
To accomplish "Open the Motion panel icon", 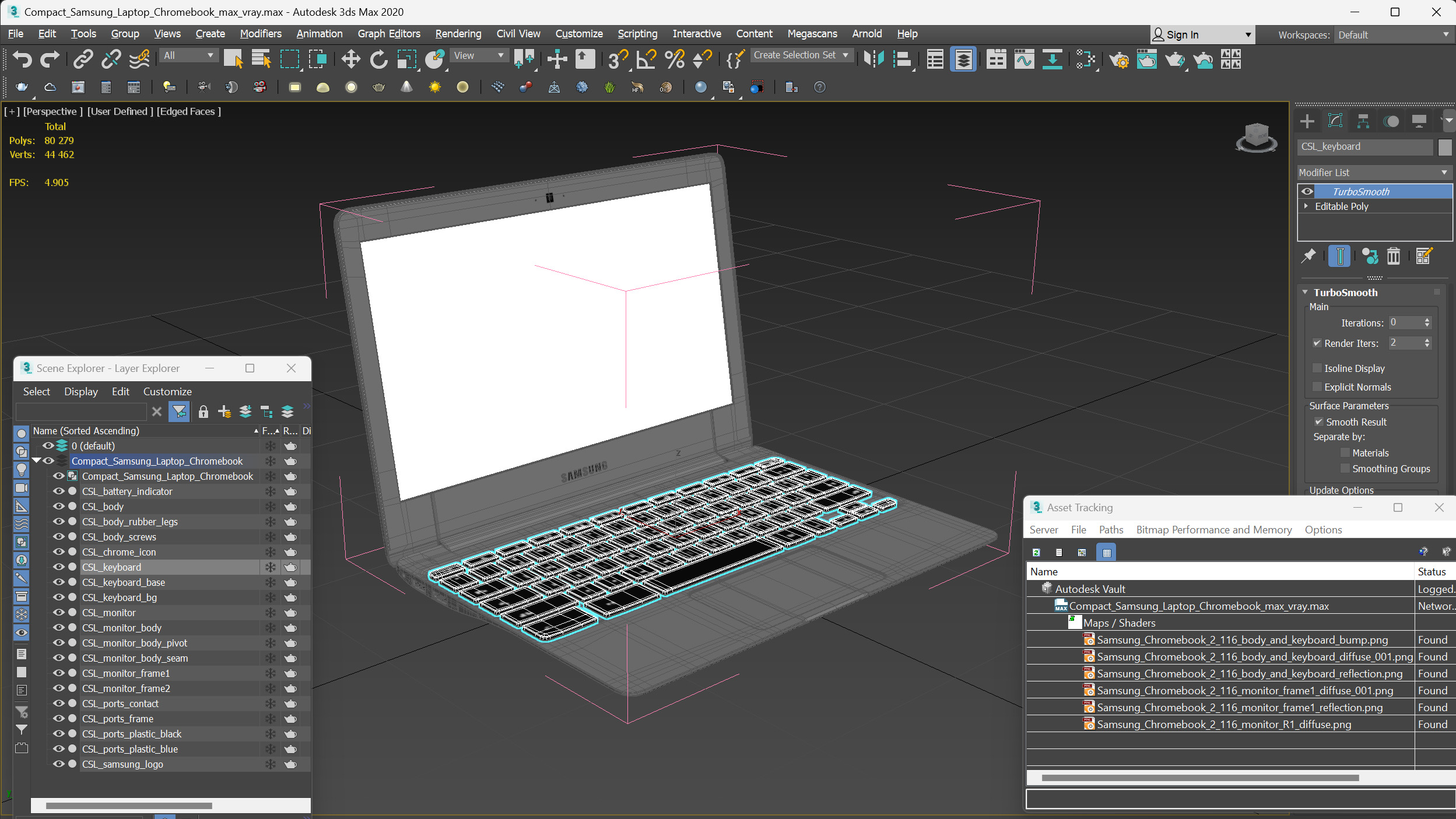I will point(1391,121).
